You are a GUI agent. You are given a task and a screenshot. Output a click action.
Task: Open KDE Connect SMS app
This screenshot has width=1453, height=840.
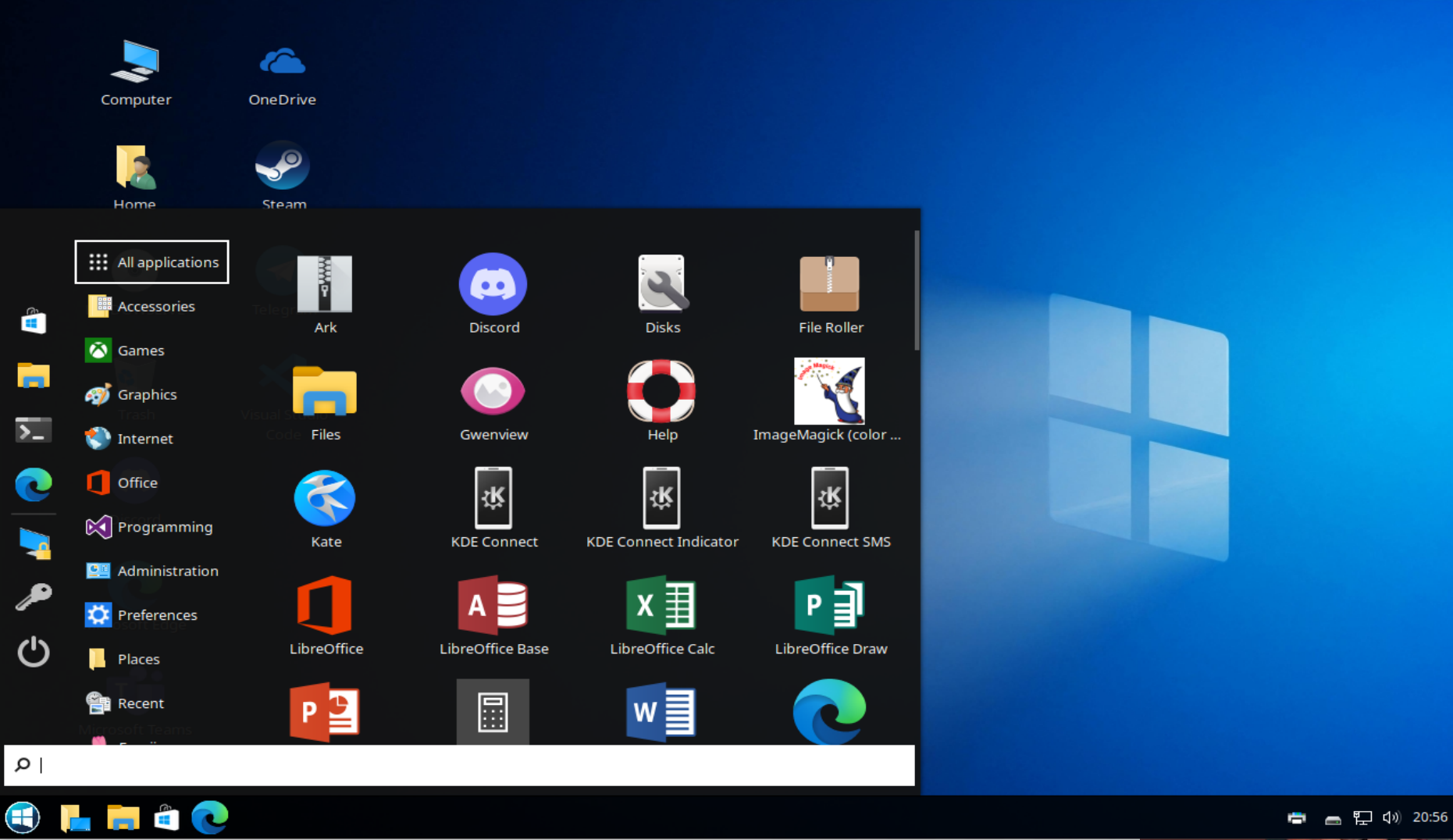830,508
